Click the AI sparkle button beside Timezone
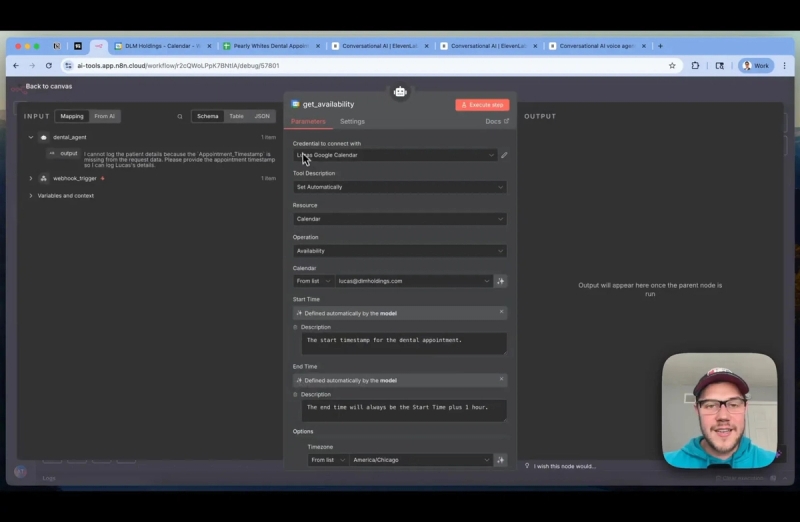The image size is (800, 522). click(501, 460)
